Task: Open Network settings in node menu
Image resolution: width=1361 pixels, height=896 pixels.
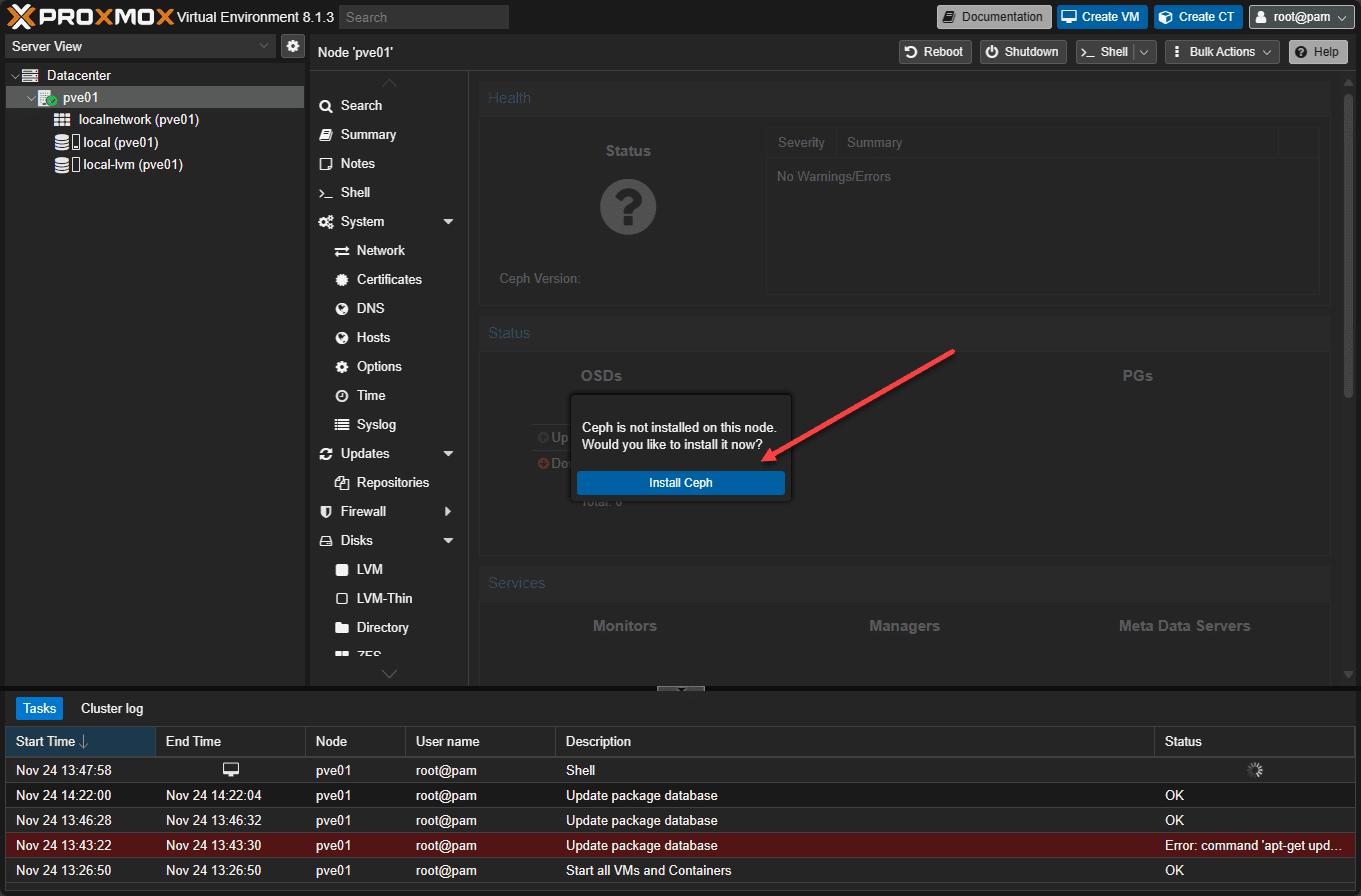Action: click(380, 250)
